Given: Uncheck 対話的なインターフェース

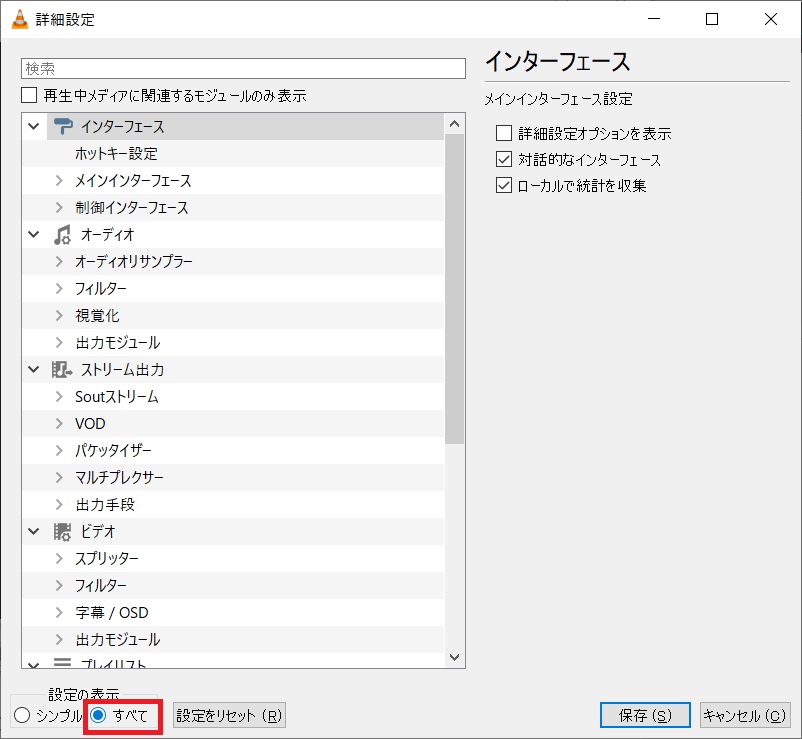Looking at the screenshot, I should [503, 158].
